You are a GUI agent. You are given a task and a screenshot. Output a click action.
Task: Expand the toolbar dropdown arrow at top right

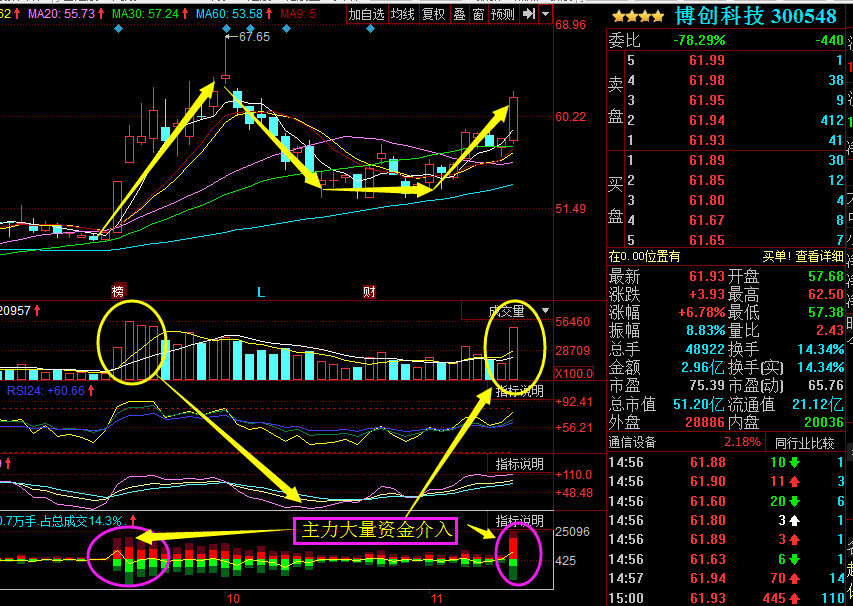(x=544, y=14)
